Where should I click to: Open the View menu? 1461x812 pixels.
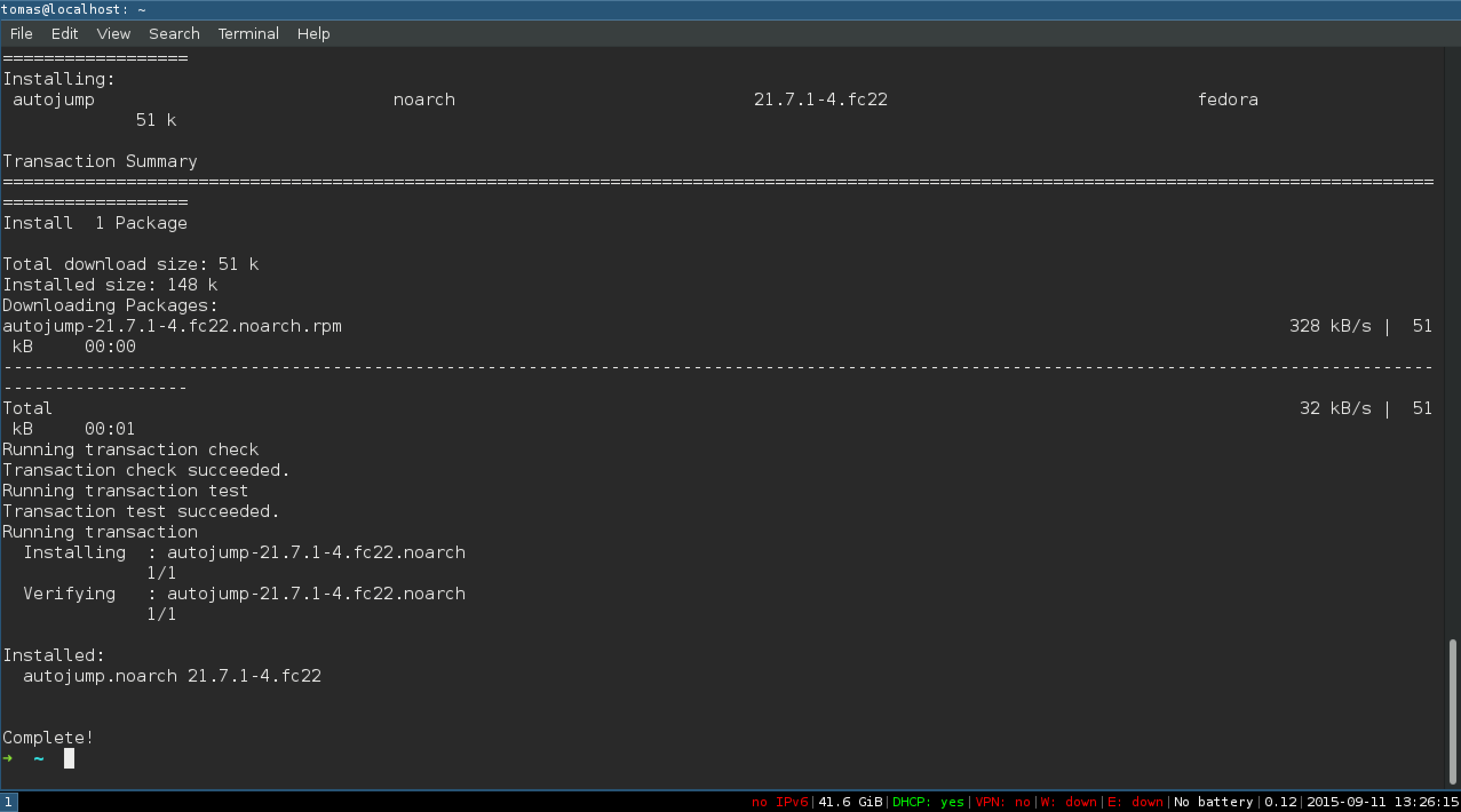click(113, 34)
